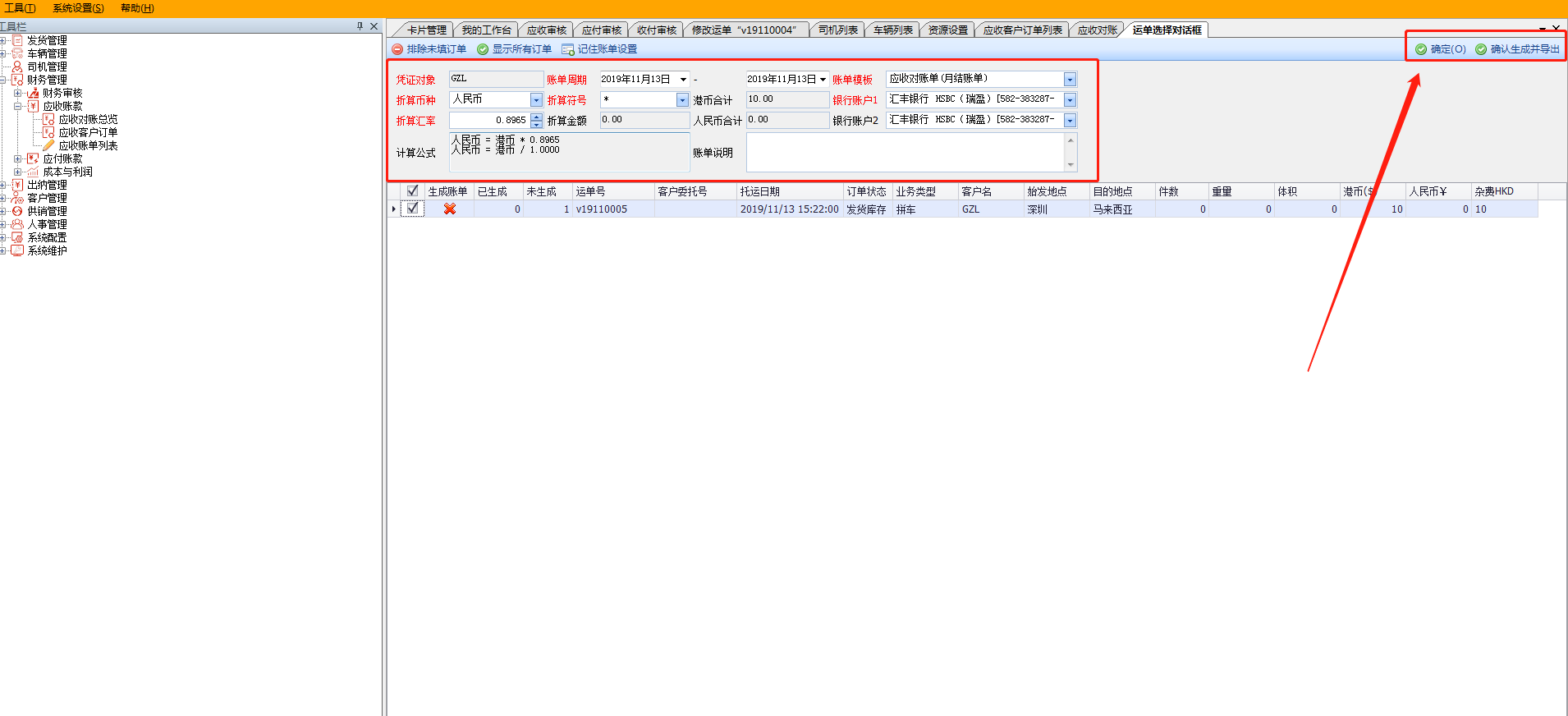Click the red X in 生成账单 column
Image resolution: width=1568 pixels, height=716 pixels.
[x=449, y=209]
